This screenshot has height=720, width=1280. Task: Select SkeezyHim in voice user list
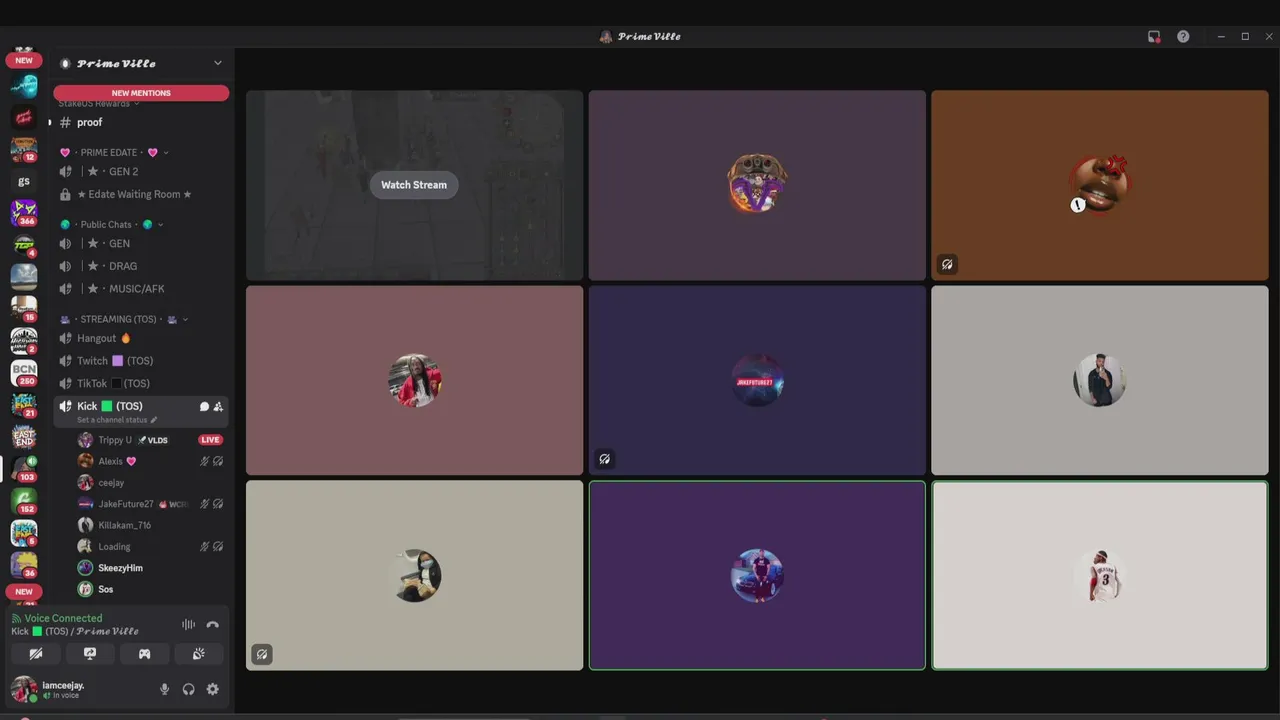click(x=149, y=568)
